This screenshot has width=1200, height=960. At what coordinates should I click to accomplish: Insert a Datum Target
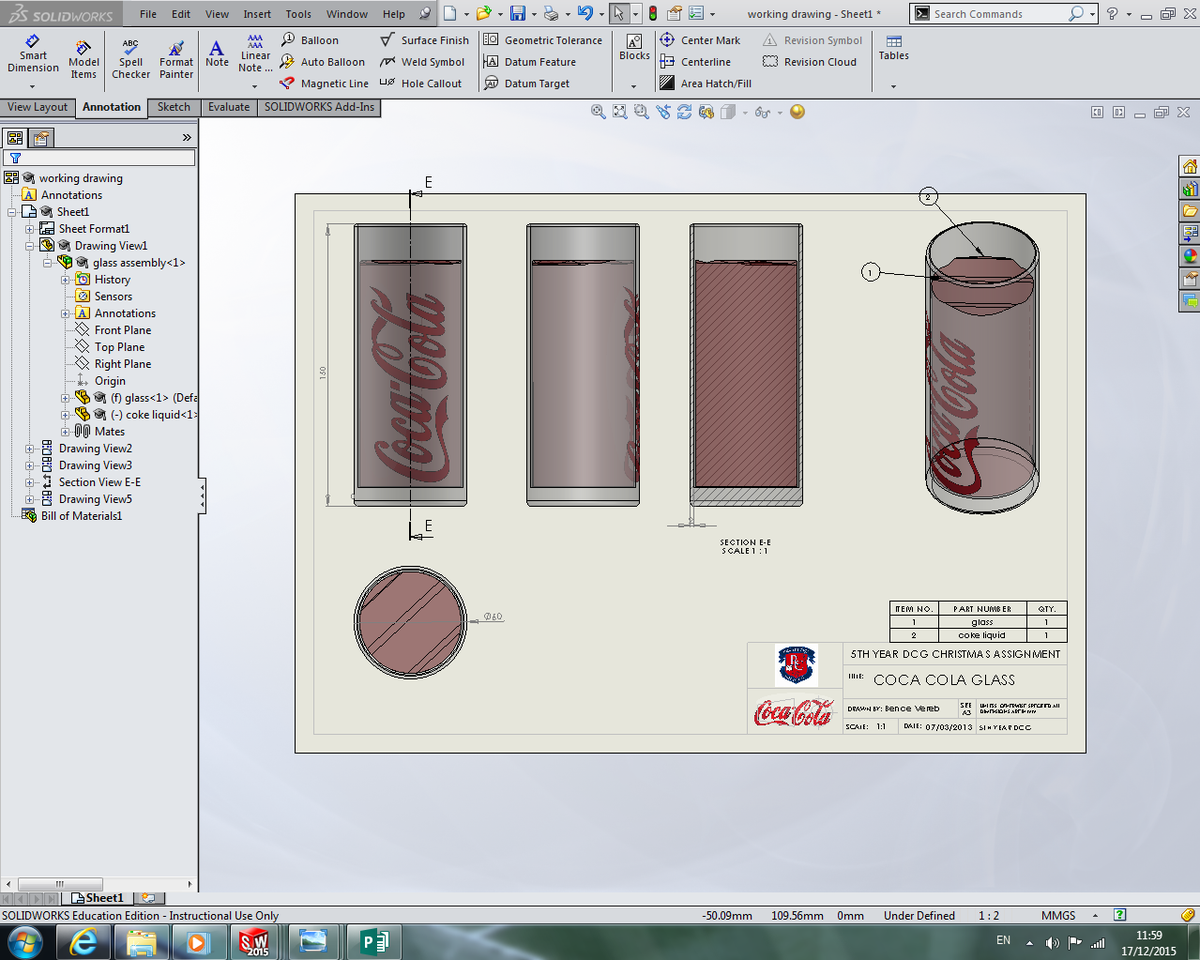pyautogui.click(x=527, y=84)
